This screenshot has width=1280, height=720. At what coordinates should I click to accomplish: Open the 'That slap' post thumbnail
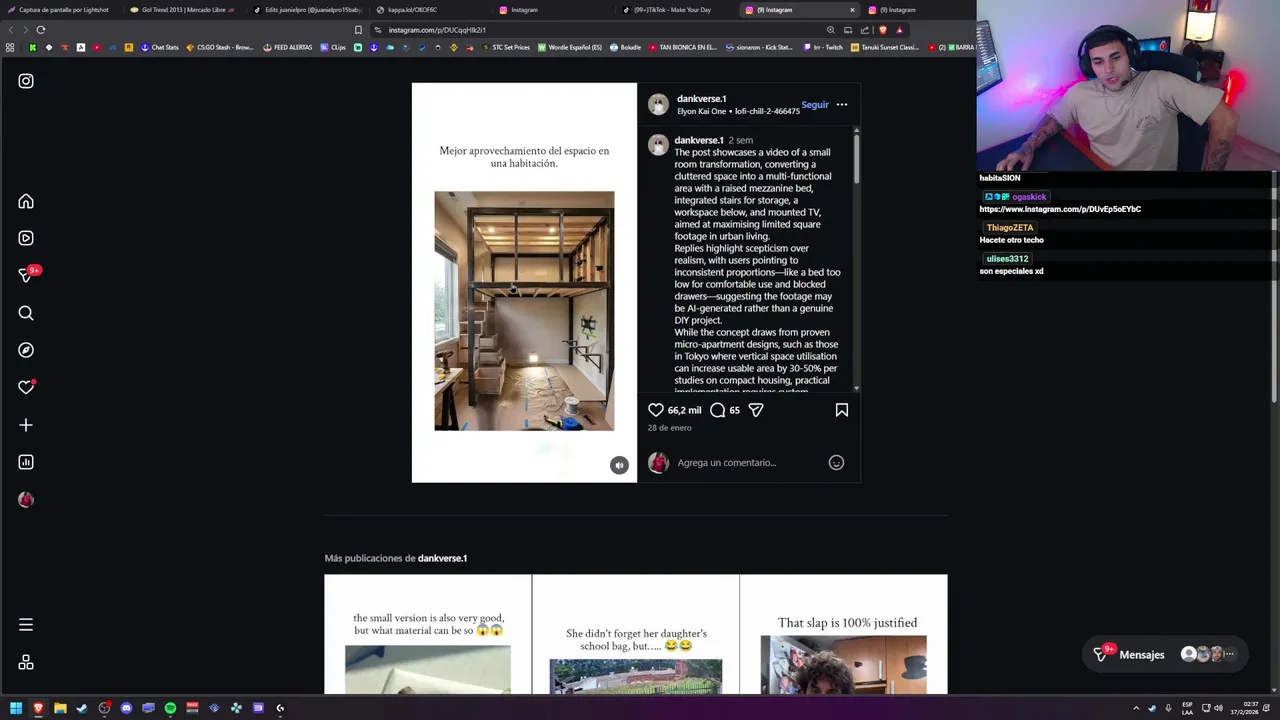coord(844,634)
